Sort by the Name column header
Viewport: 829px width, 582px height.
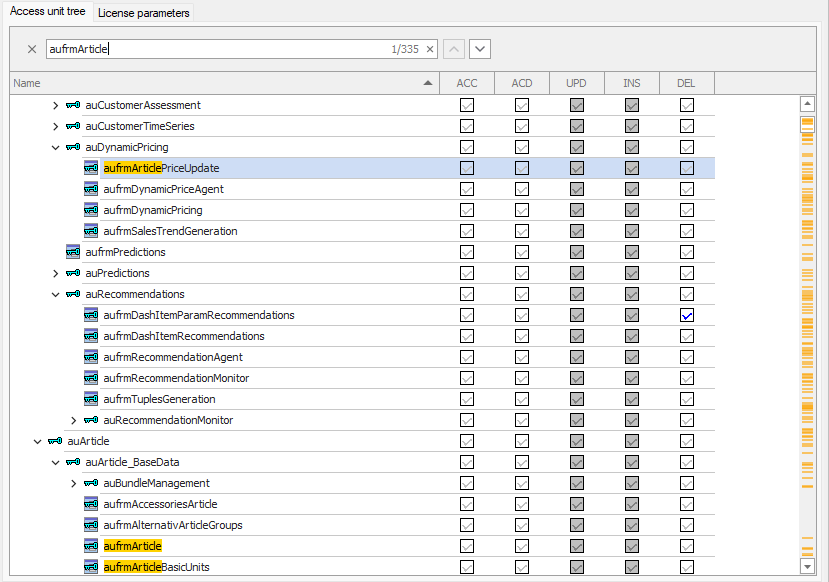click(x=225, y=83)
